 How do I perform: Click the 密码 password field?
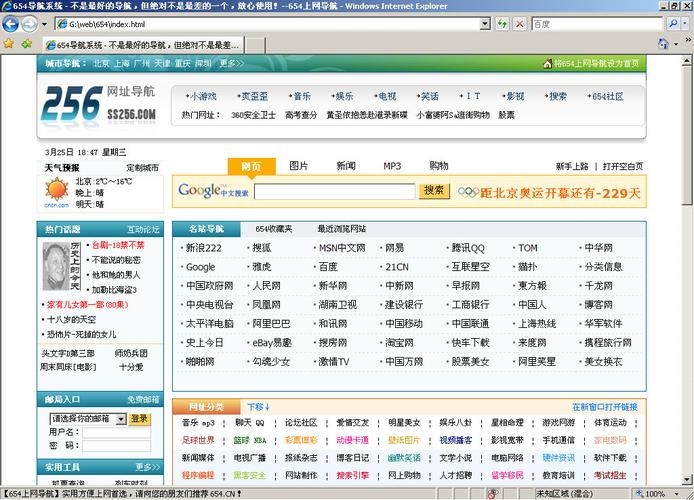[x=116, y=446]
